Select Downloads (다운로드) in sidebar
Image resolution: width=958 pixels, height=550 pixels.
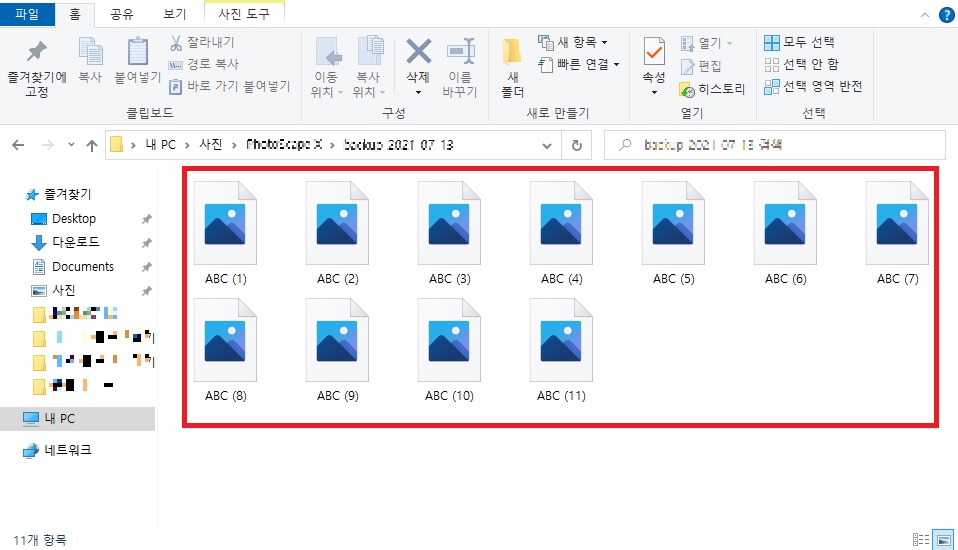[75, 242]
